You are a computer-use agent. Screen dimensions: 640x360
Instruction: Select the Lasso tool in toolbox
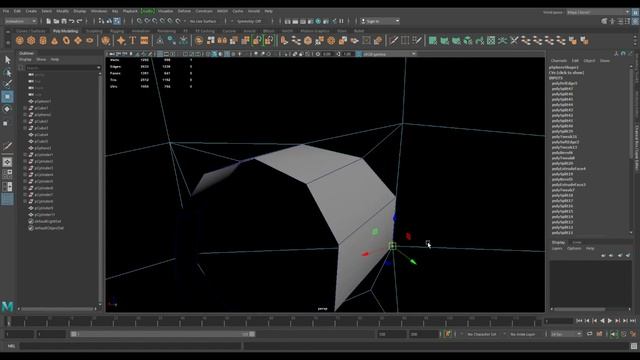coord(7,73)
